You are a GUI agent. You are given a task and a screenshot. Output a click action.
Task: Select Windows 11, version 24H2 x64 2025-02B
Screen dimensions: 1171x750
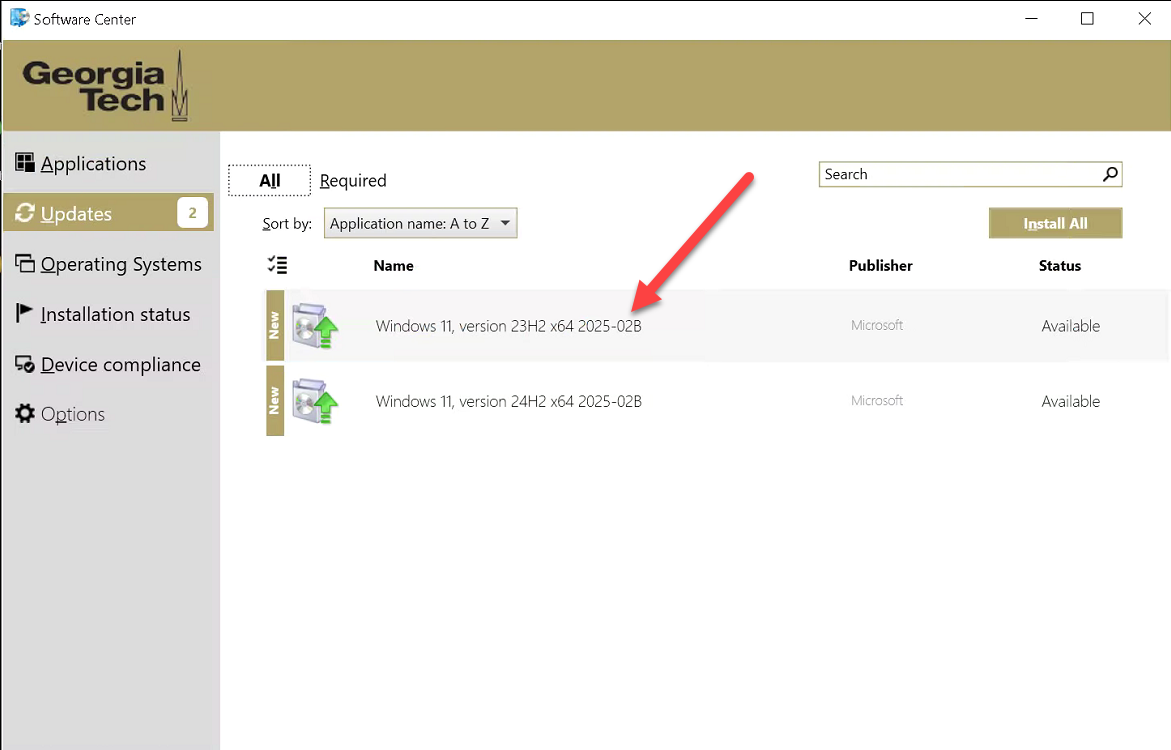[x=508, y=401]
